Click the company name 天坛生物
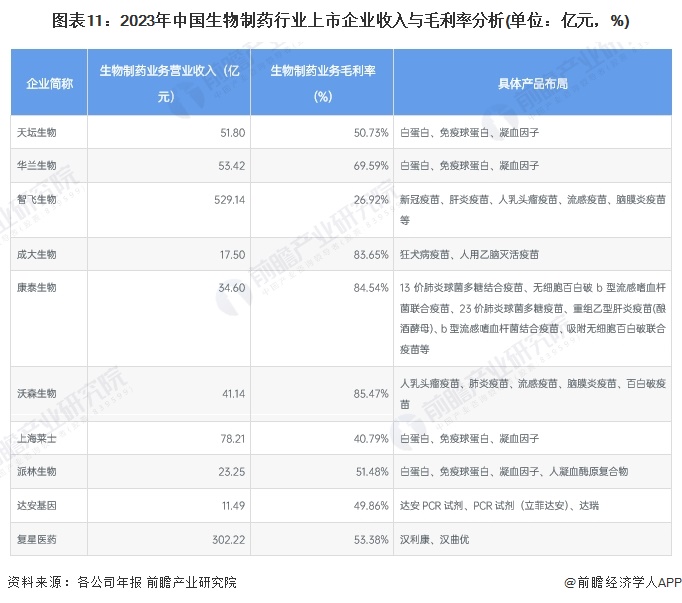682x603 pixels. (x=37, y=132)
